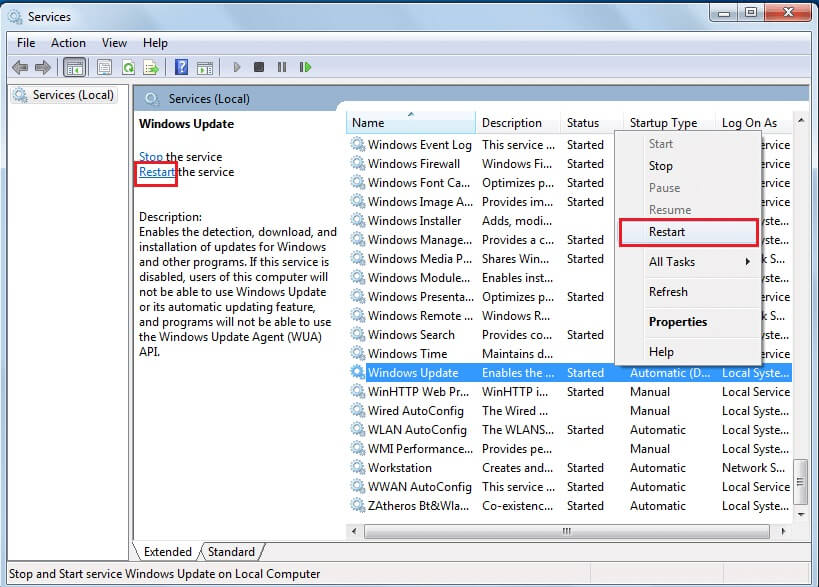Click the Pause Service toolbar icon
The height and width of the screenshot is (587, 819).
[x=282, y=67]
